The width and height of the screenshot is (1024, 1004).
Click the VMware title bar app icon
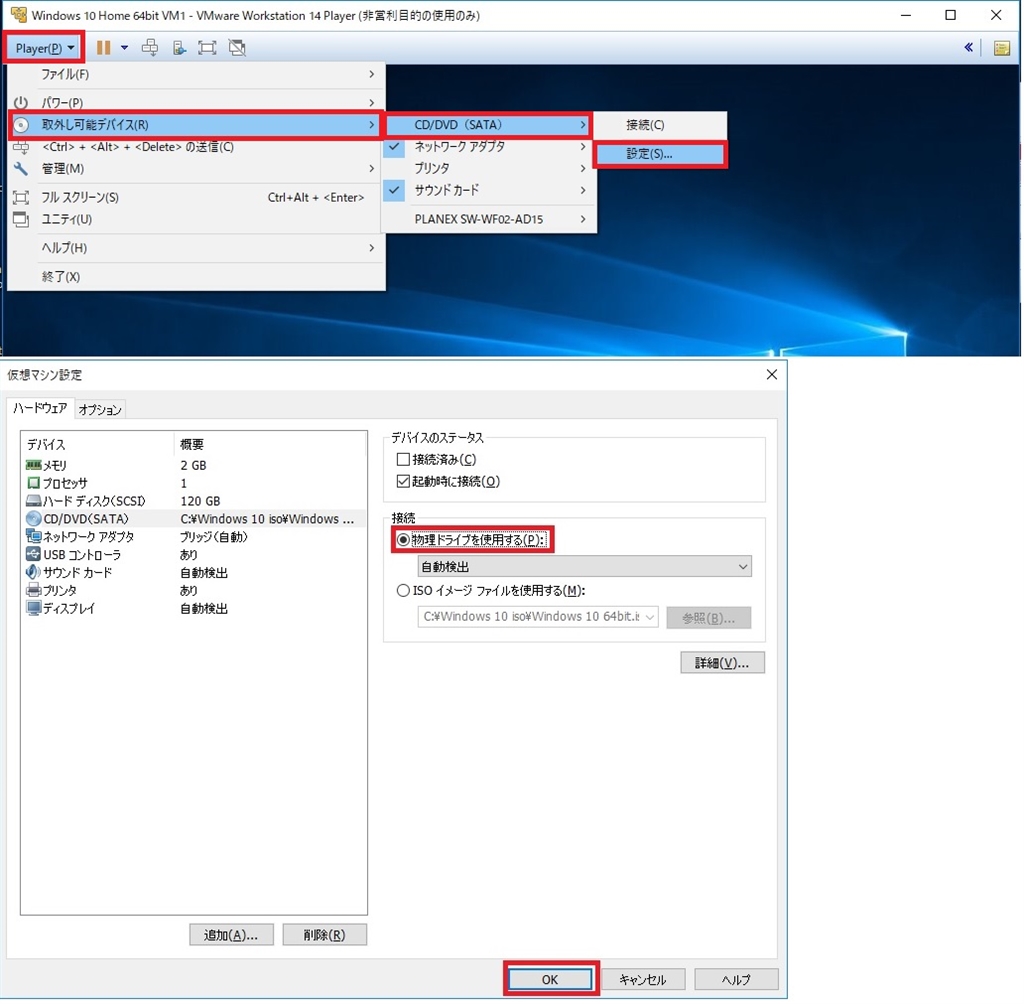[18, 14]
